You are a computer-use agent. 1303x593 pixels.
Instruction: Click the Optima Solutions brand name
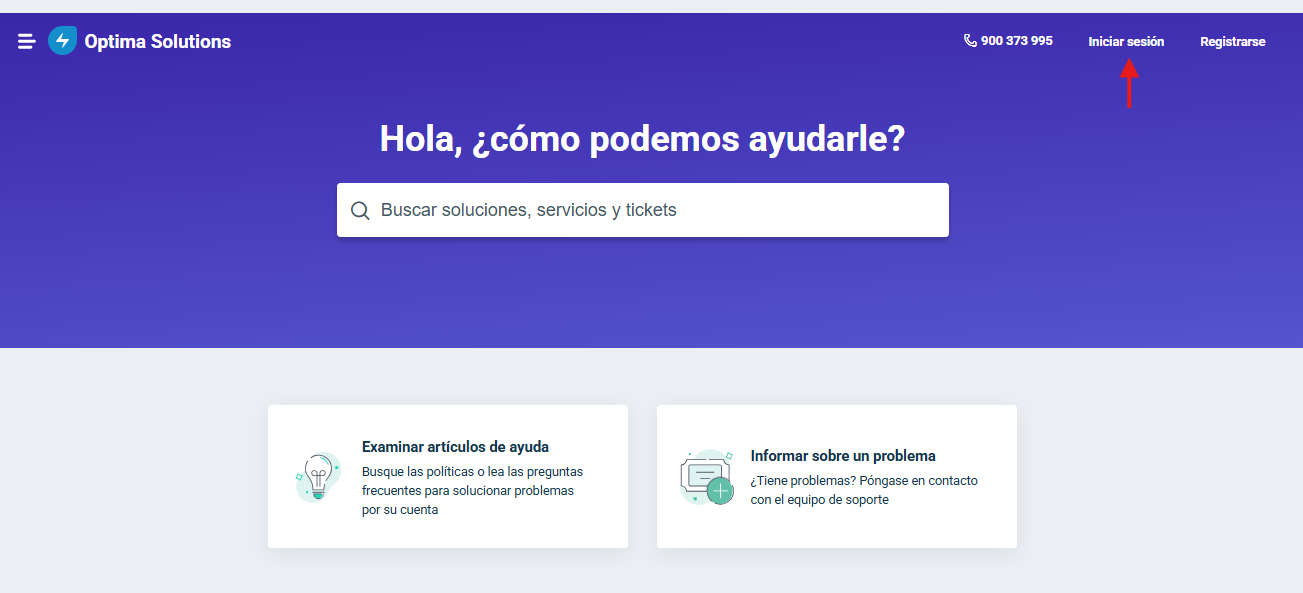(158, 42)
